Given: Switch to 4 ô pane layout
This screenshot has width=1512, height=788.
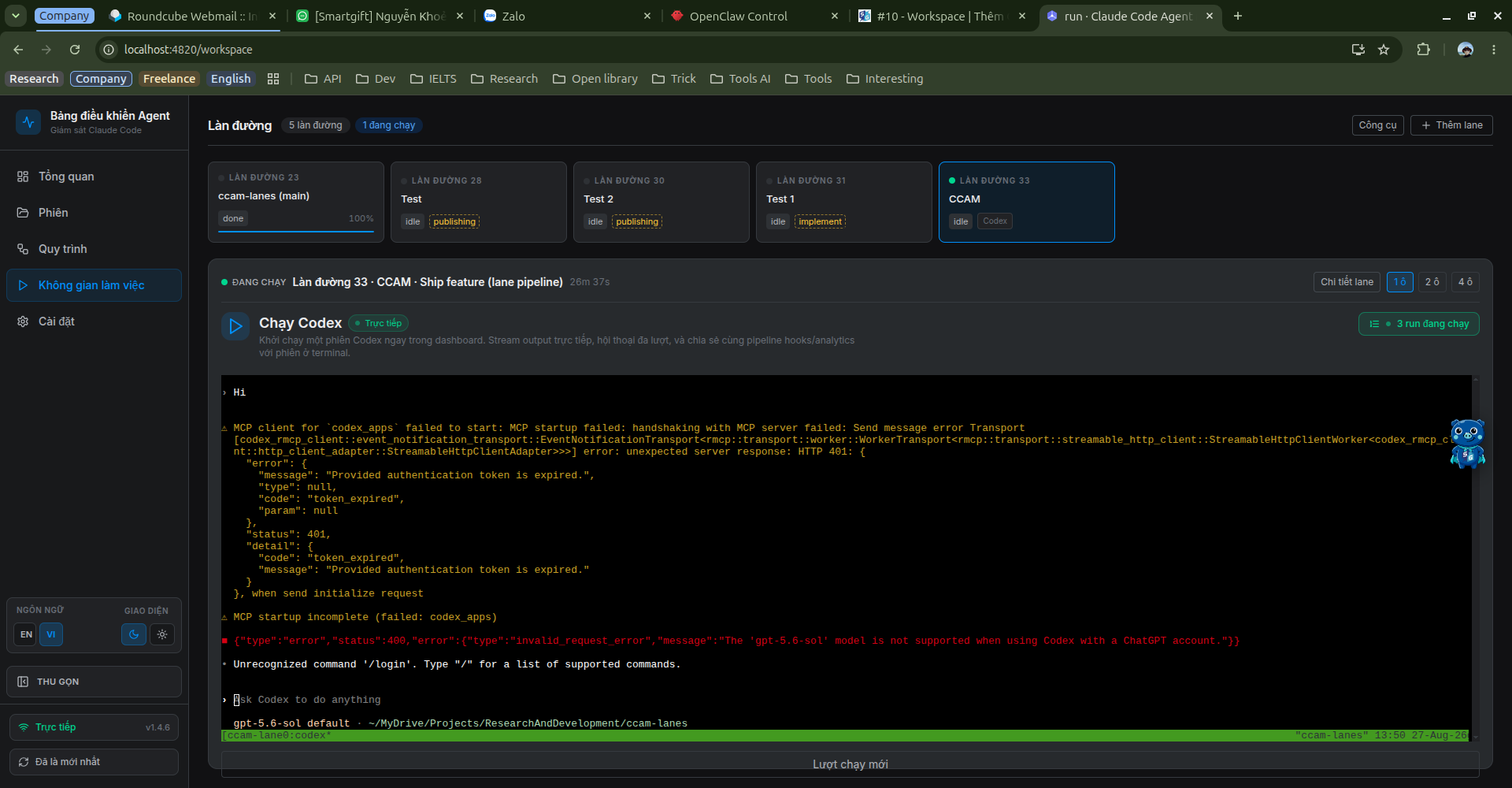Looking at the screenshot, I should tap(1465, 282).
